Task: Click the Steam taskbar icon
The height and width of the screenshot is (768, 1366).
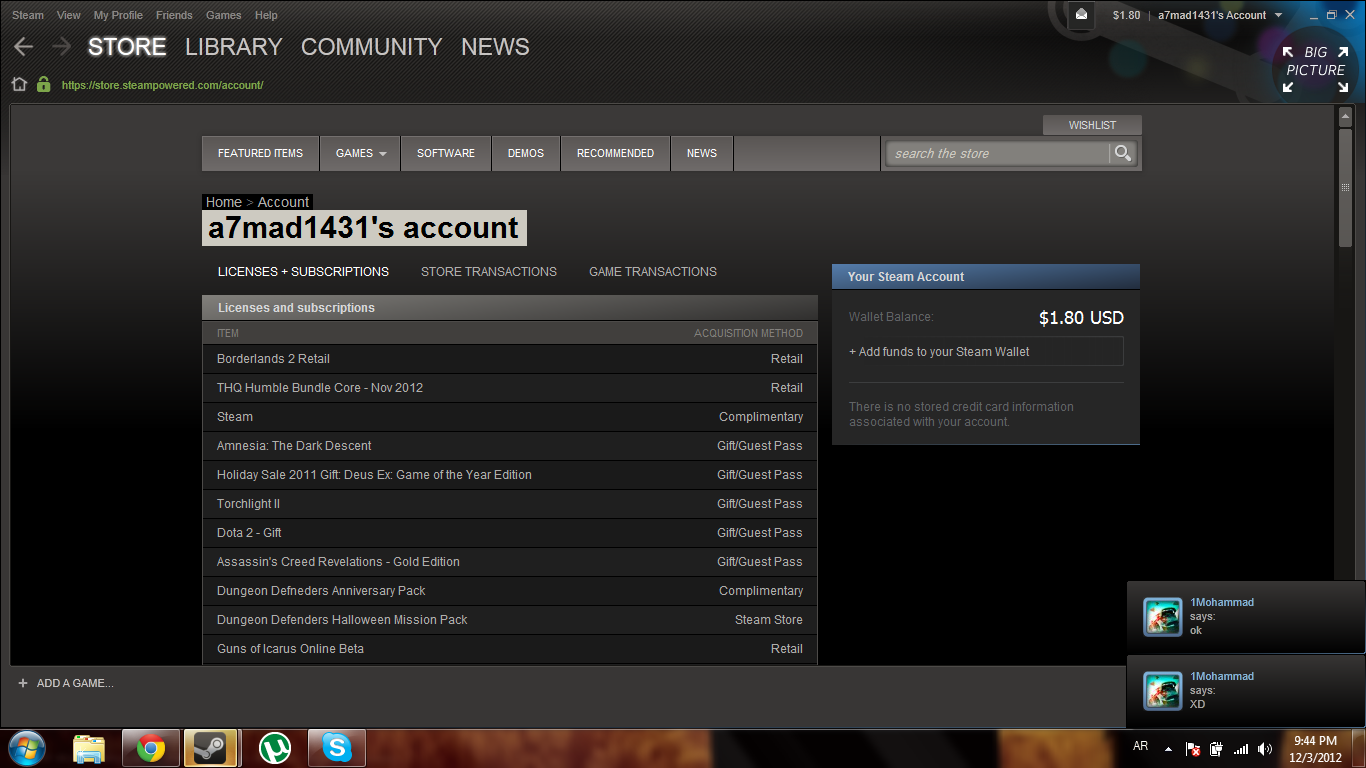Action: click(209, 748)
